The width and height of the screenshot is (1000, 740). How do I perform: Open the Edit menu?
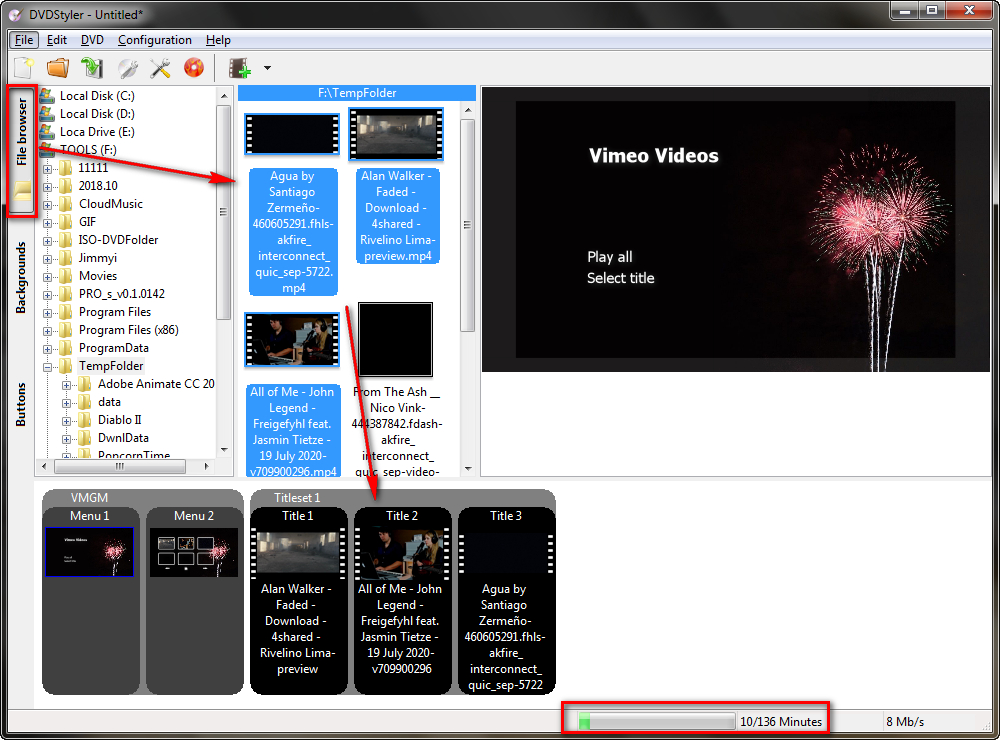57,40
